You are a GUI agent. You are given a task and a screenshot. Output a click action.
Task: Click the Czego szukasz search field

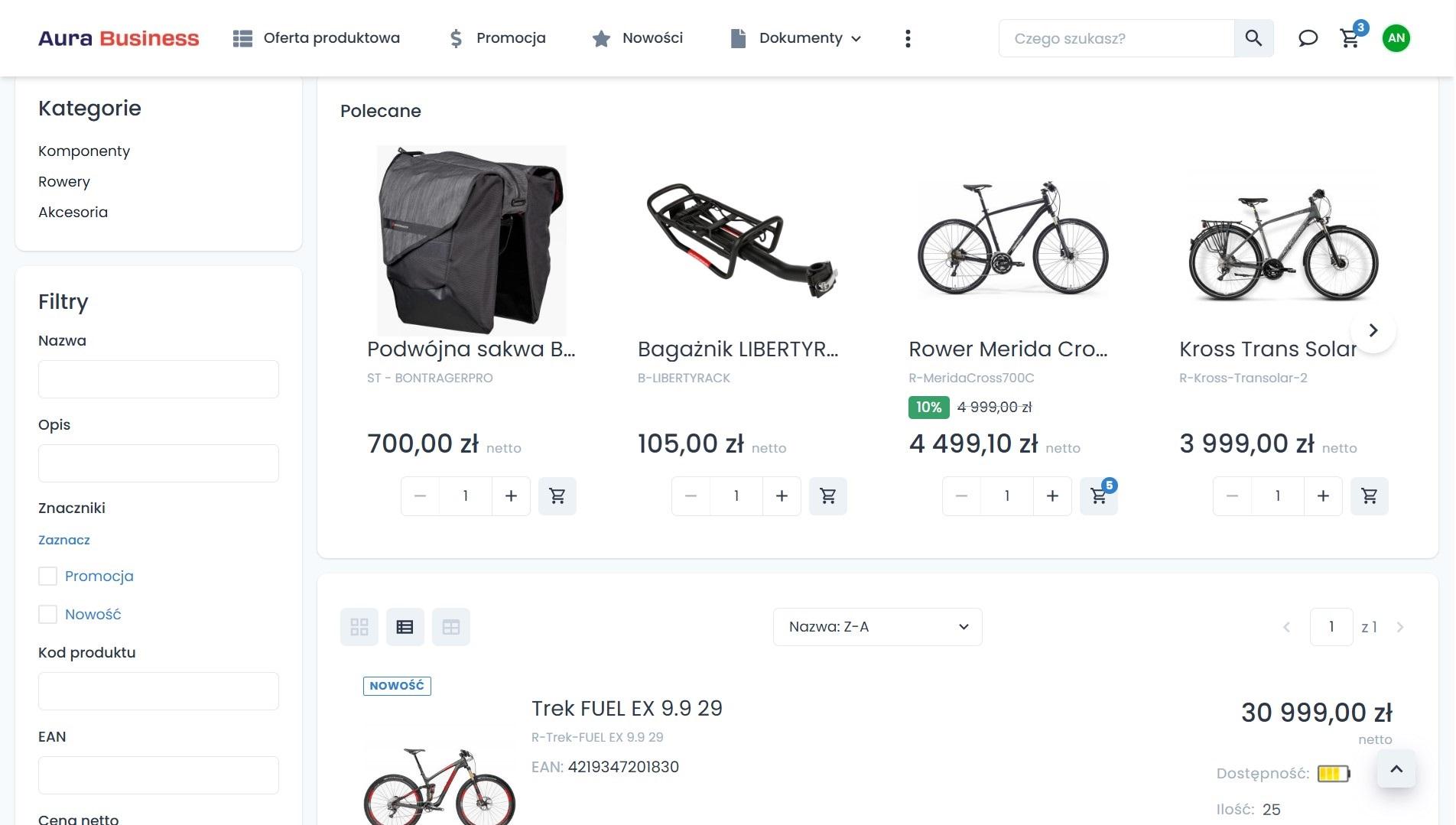click(x=1116, y=38)
